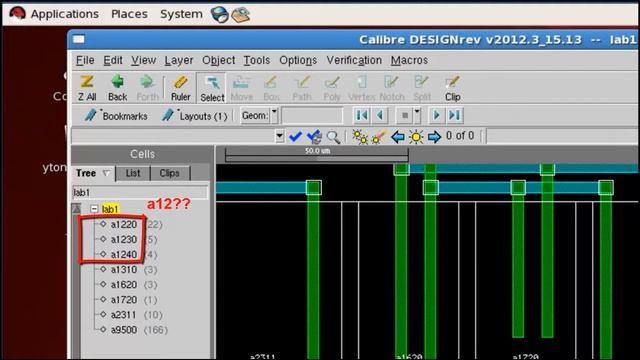Open the Bookmarks menu button
The image size is (640, 360).
pyautogui.click(x=116, y=116)
